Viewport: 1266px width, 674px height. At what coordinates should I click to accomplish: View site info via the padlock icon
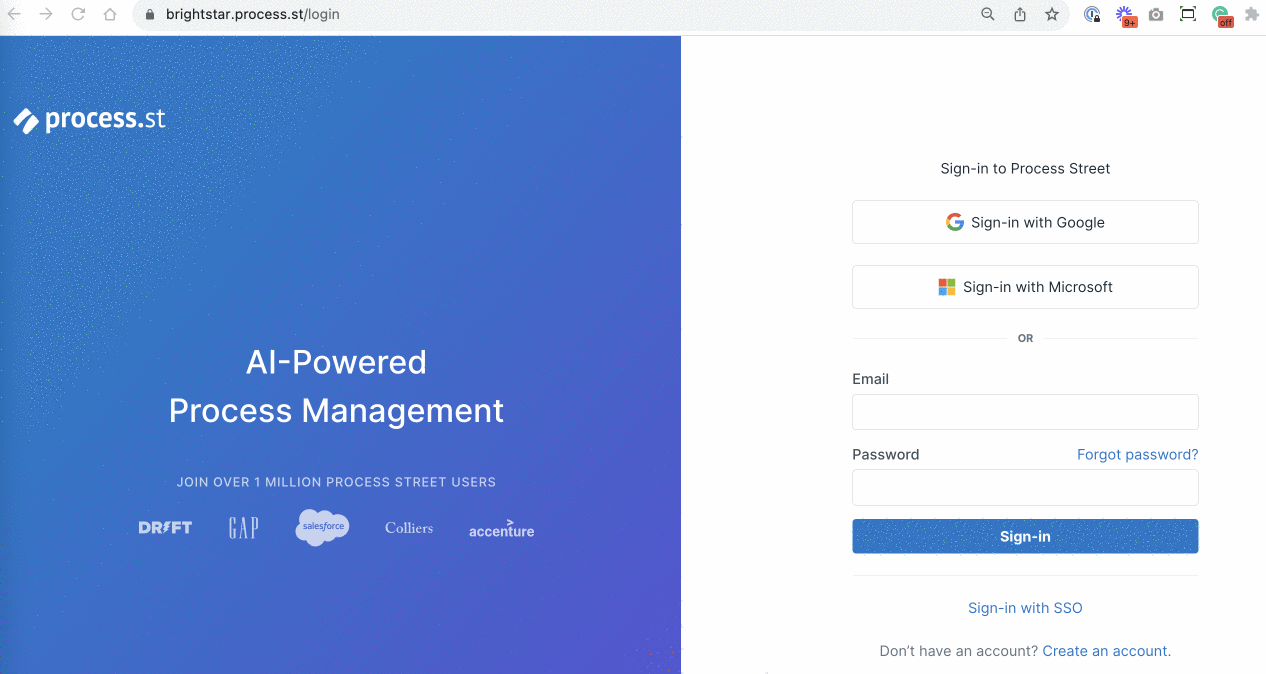coord(150,14)
